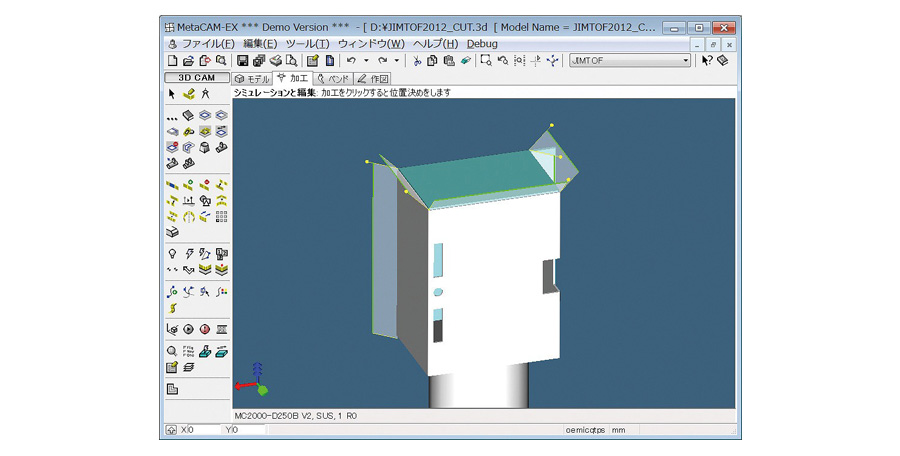900x456 pixels.
Task: Click the XYZ axis triad in viewport
Action: coord(253,380)
